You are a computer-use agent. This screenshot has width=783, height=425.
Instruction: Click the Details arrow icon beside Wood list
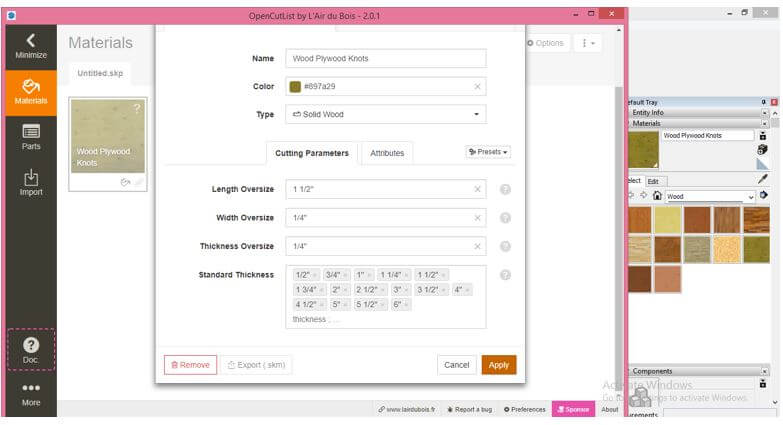click(764, 195)
